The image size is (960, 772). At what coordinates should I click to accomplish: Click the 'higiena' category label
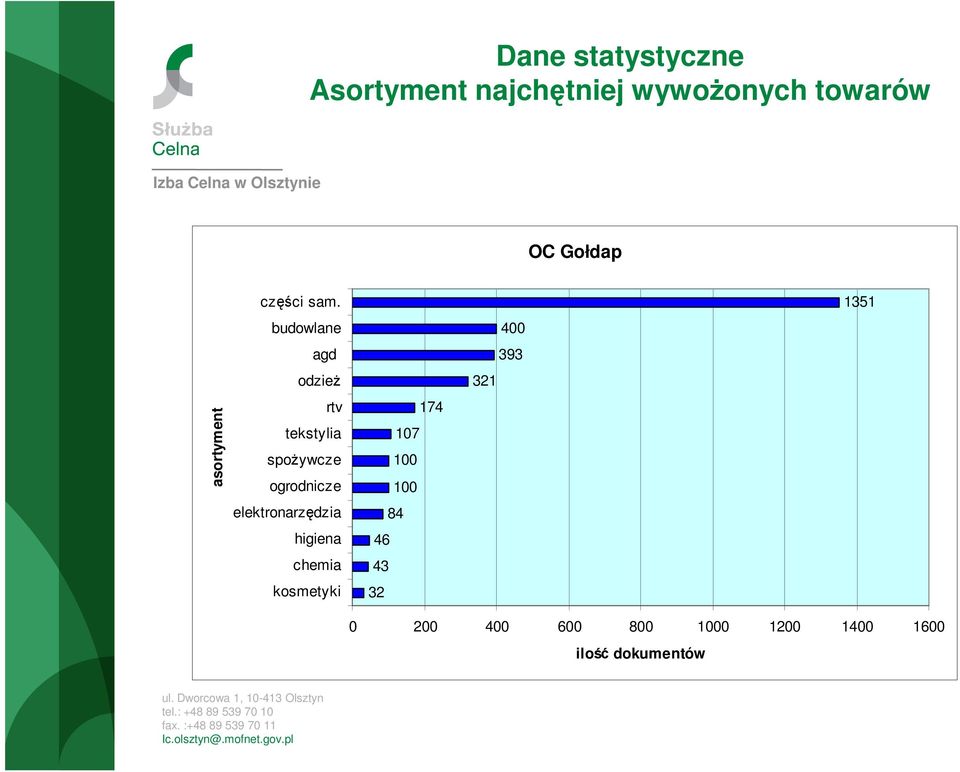(x=318, y=539)
